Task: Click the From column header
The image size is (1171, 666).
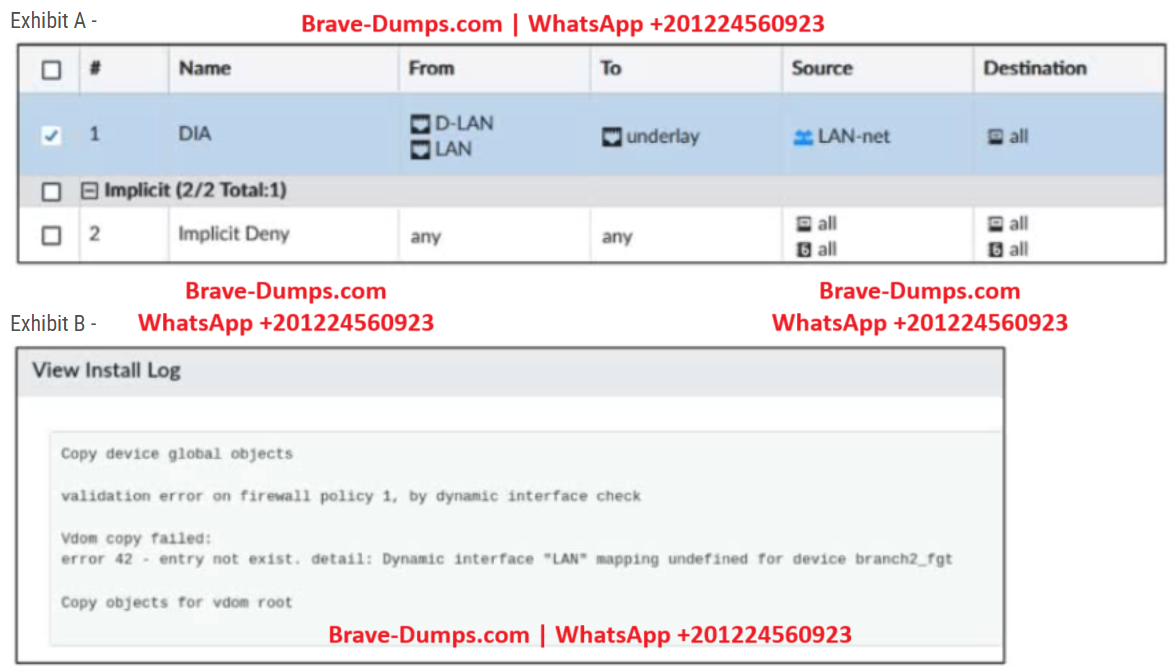Action: click(x=431, y=68)
